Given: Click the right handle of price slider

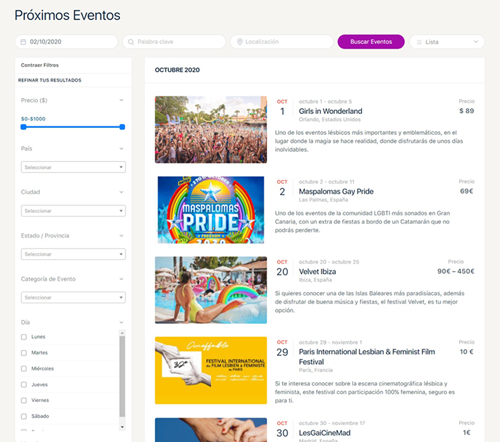Looking at the screenshot, I should coord(122,127).
